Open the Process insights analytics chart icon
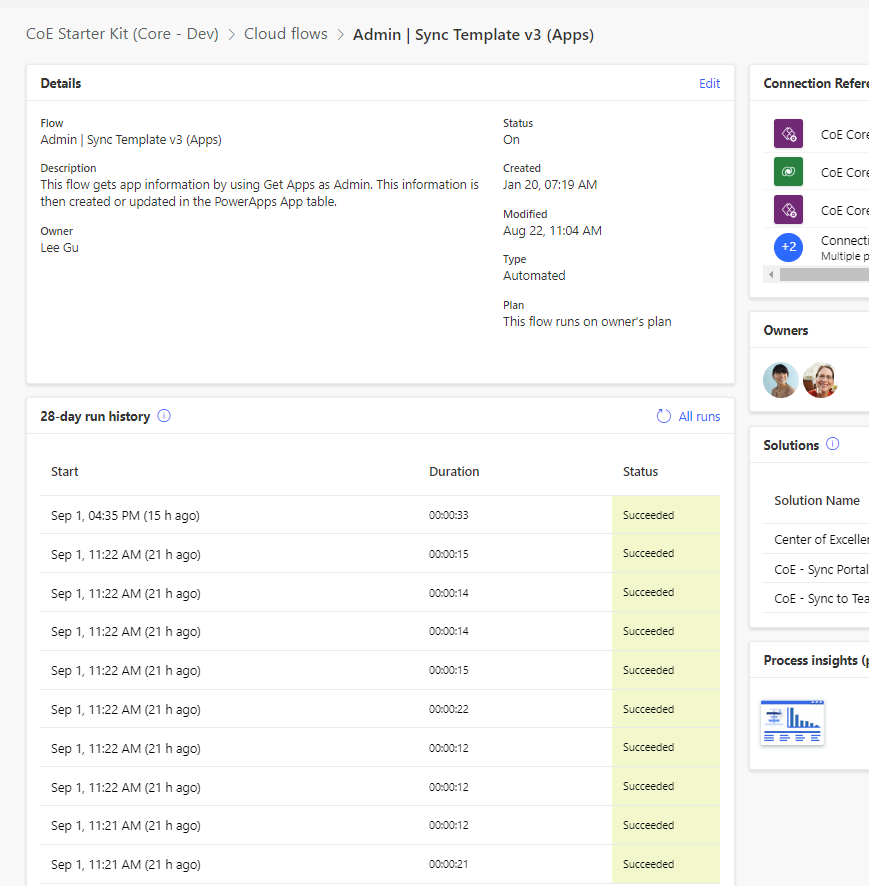The height and width of the screenshot is (886, 869). [x=792, y=722]
